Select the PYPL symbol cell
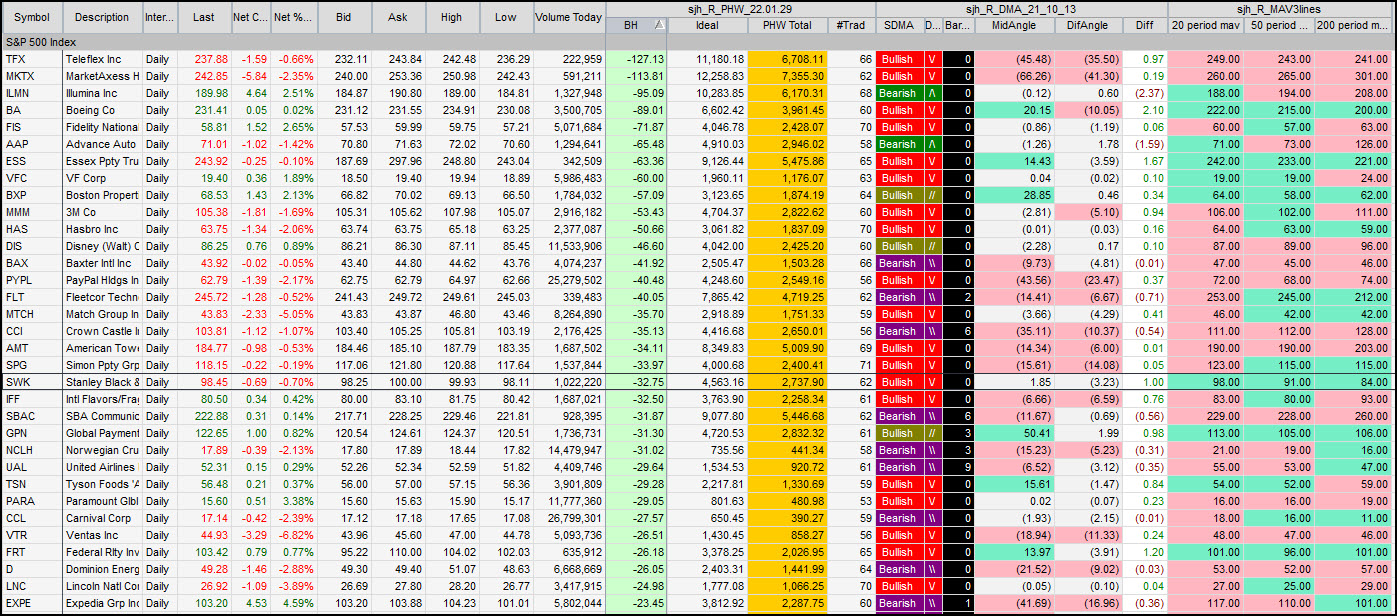 pos(33,280)
